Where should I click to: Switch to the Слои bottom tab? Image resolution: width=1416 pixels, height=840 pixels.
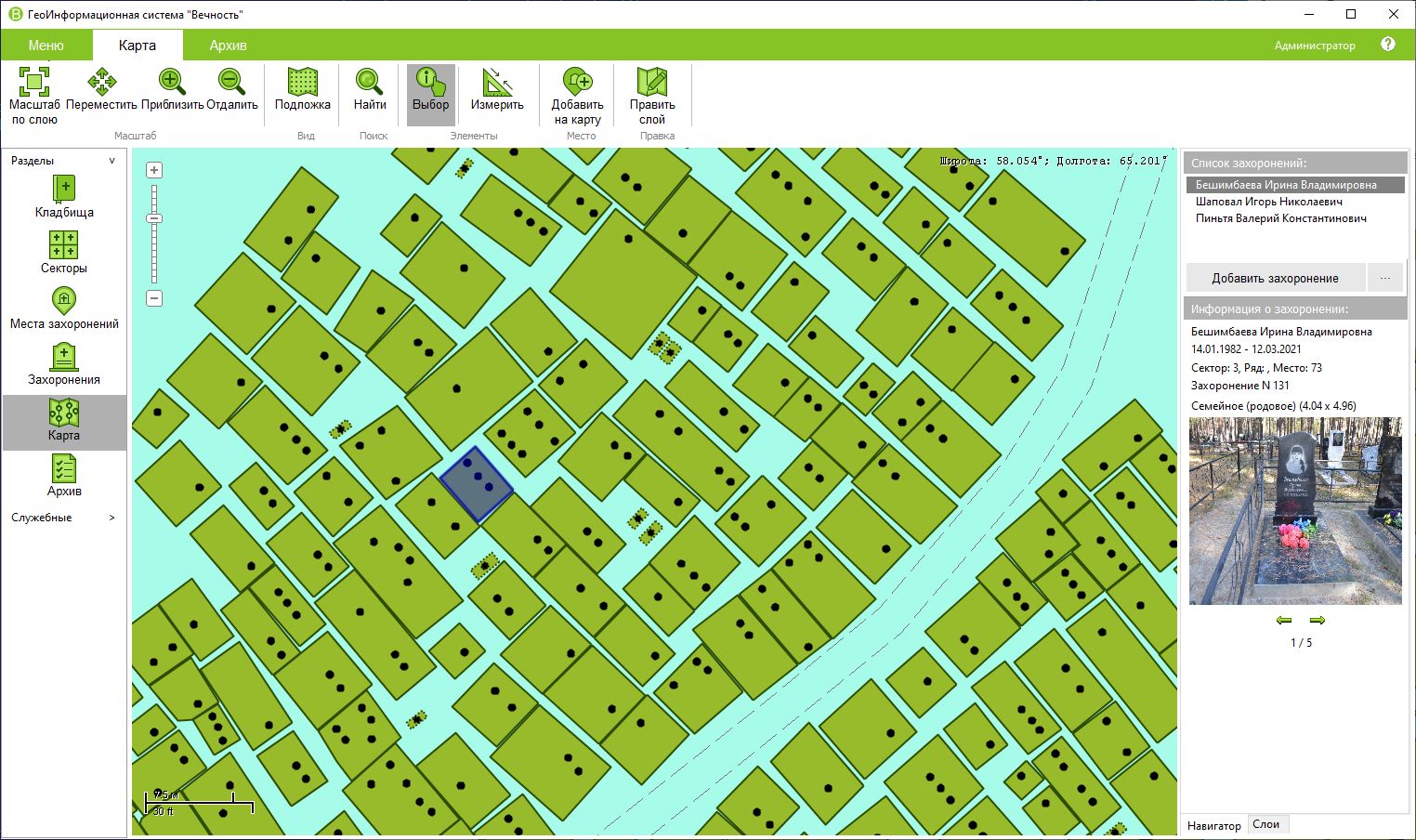[1265, 824]
